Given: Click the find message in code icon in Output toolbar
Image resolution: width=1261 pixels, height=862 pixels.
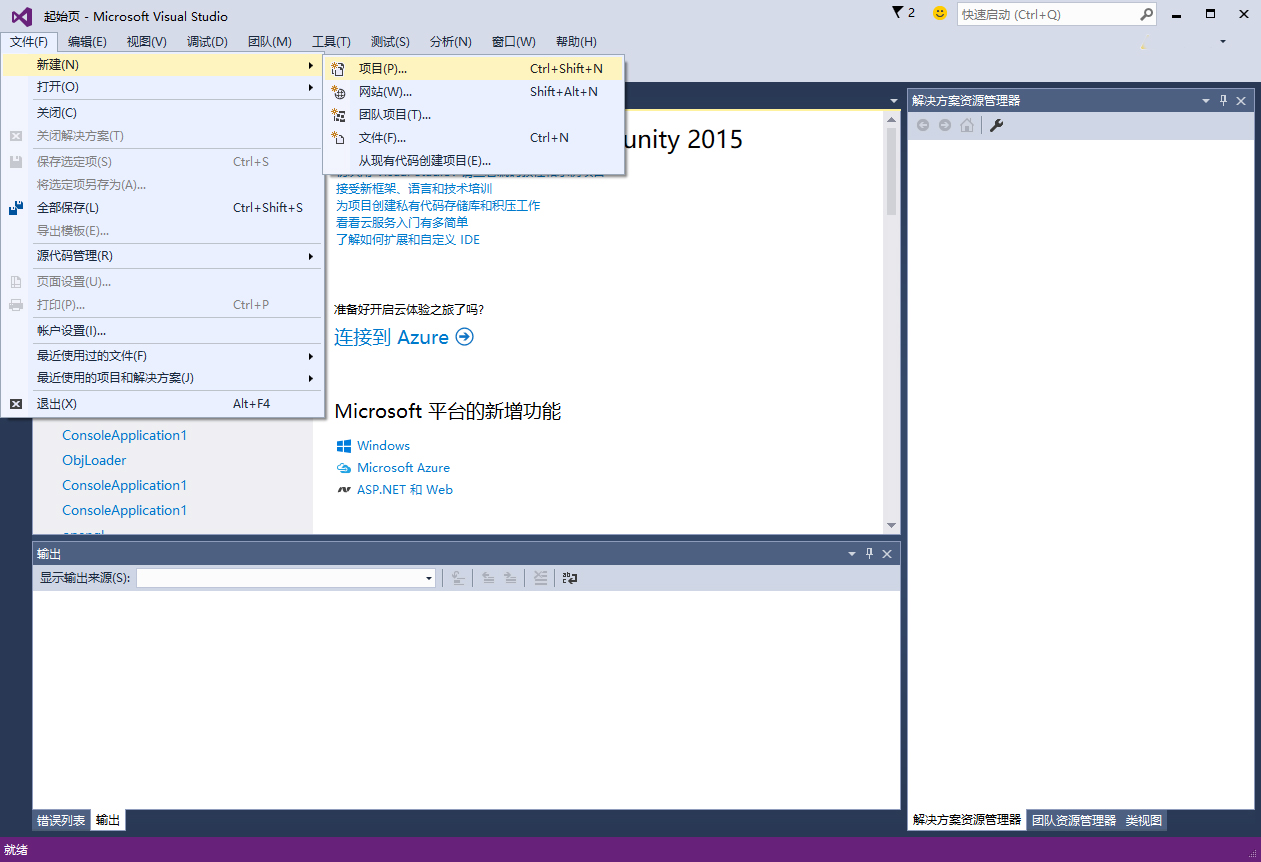Looking at the screenshot, I should 458,578.
